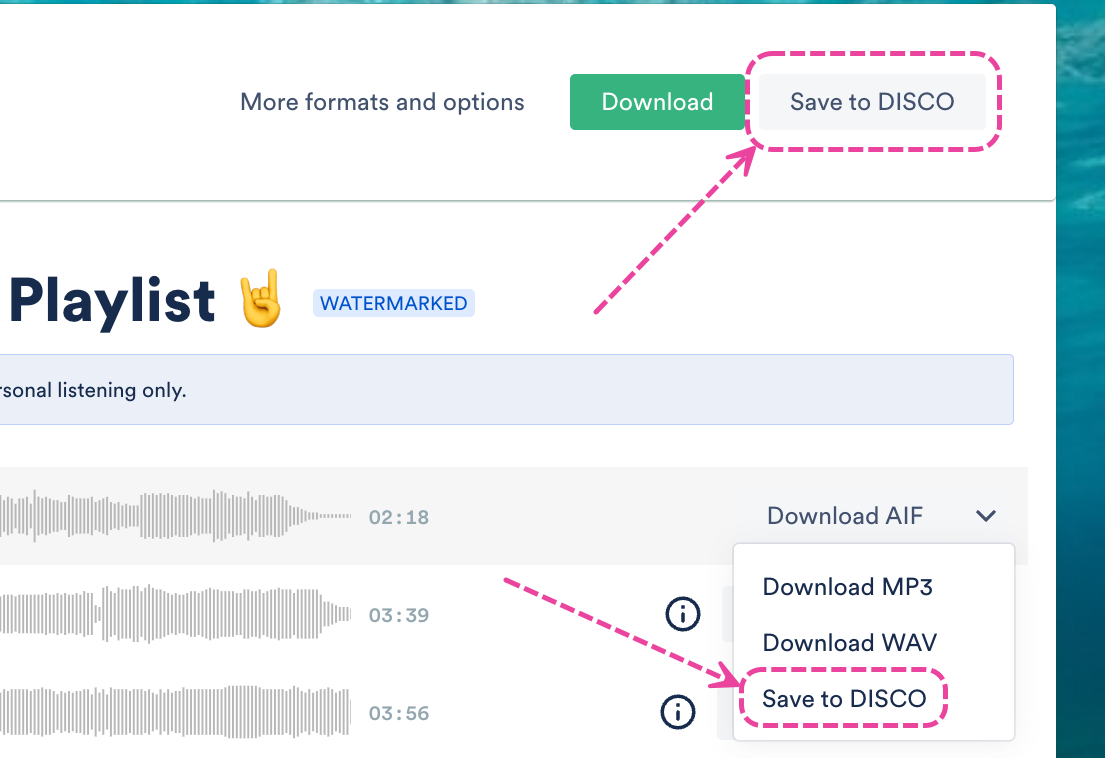Image resolution: width=1105 pixels, height=758 pixels.
Task: Seek in the 02:18 track waveform
Action: (x=175, y=516)
